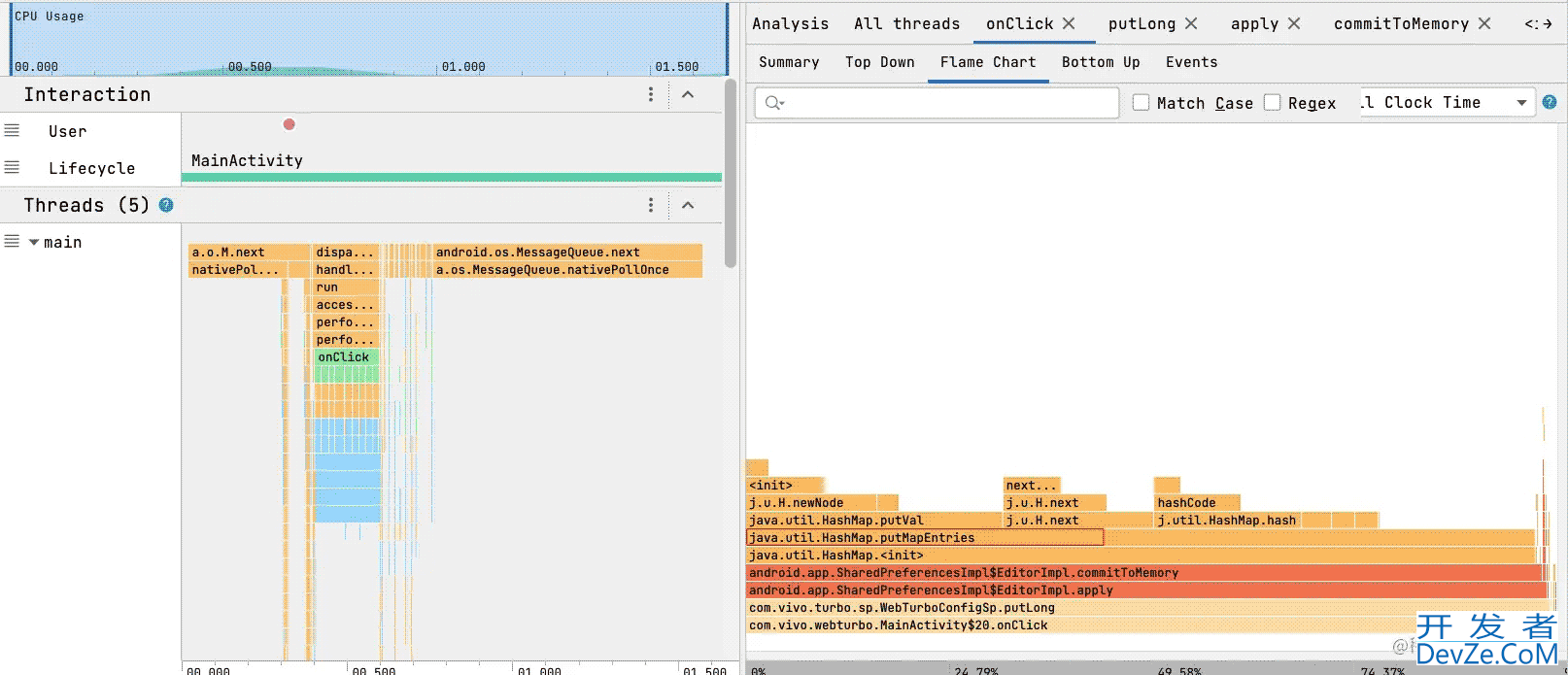
Task: Select the j.util.HashMap.hash flame bar
Action: click(x=1227, y=521)
